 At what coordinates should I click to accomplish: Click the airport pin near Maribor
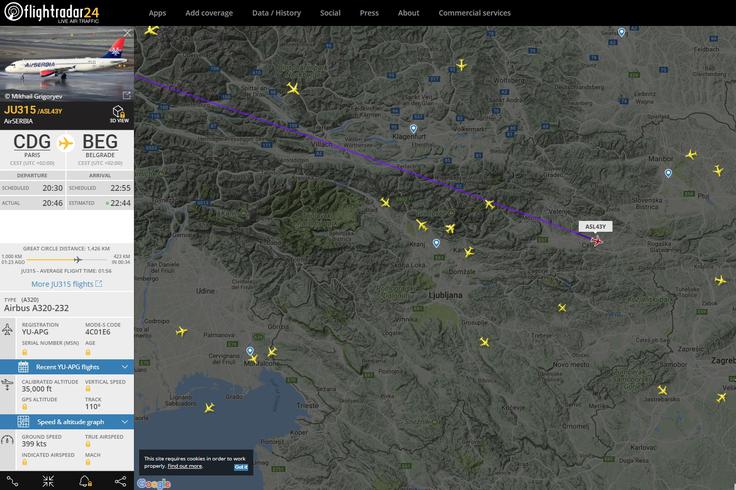(x=668, y=173)
